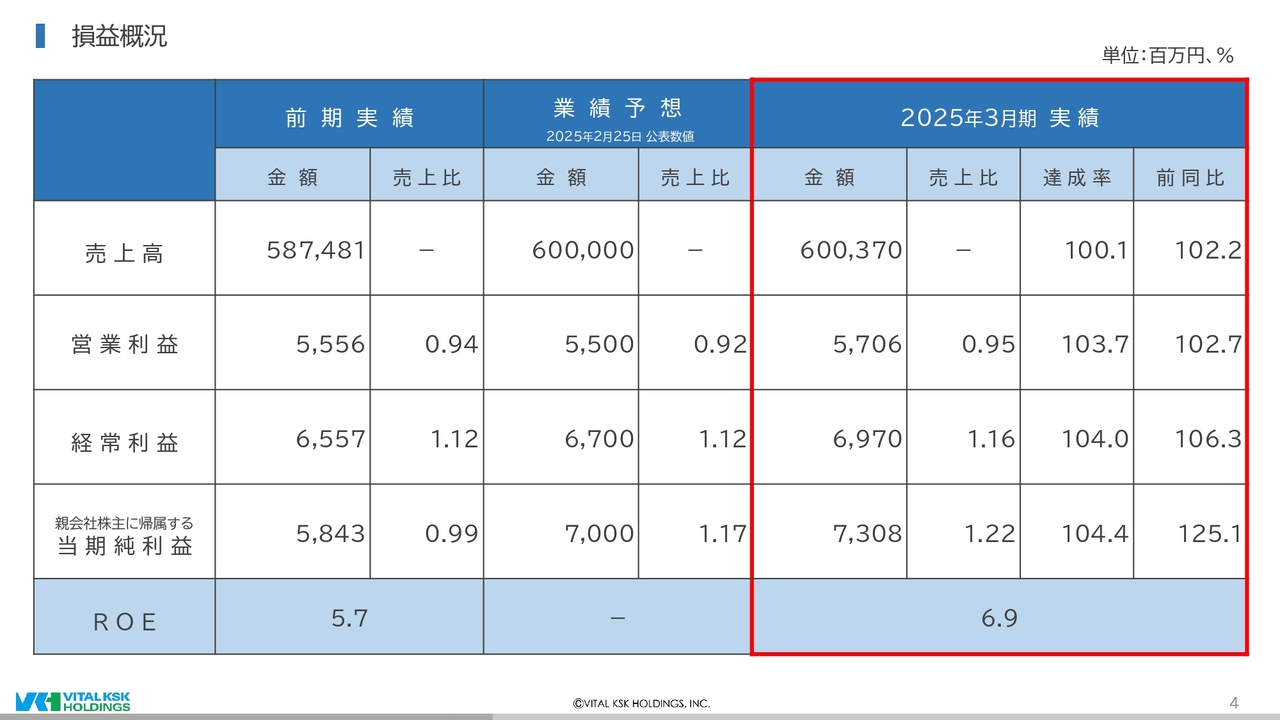Click actual ordinary profit ratio 1.16
Viewport: 1280px width, 720px height.
992,439
